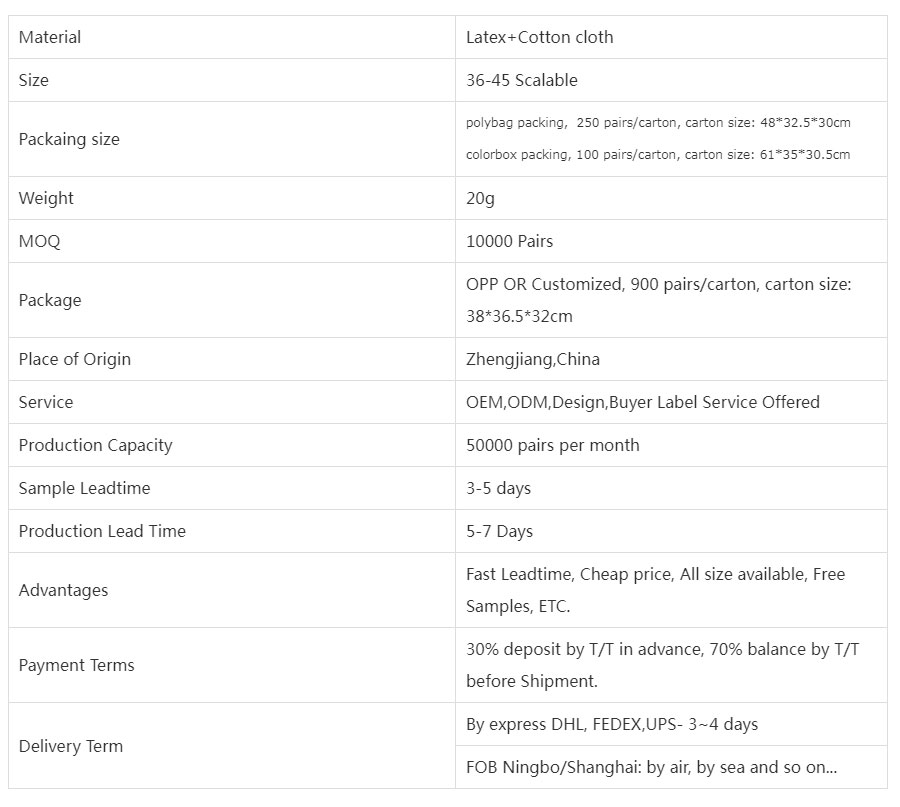
Task: Click the Production Lead Time label
Action: coord(102,531)
